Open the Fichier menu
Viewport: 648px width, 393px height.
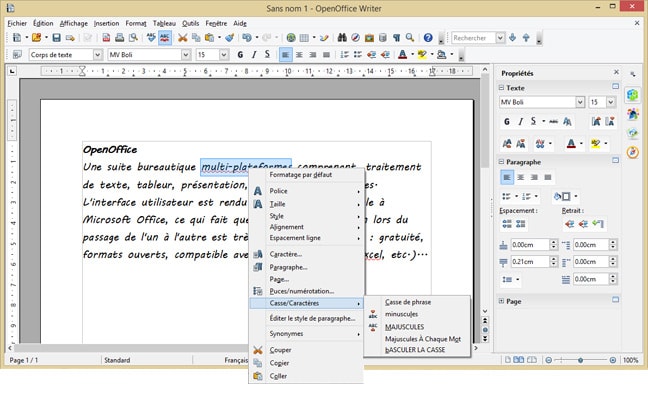click(x=17, y=23)
